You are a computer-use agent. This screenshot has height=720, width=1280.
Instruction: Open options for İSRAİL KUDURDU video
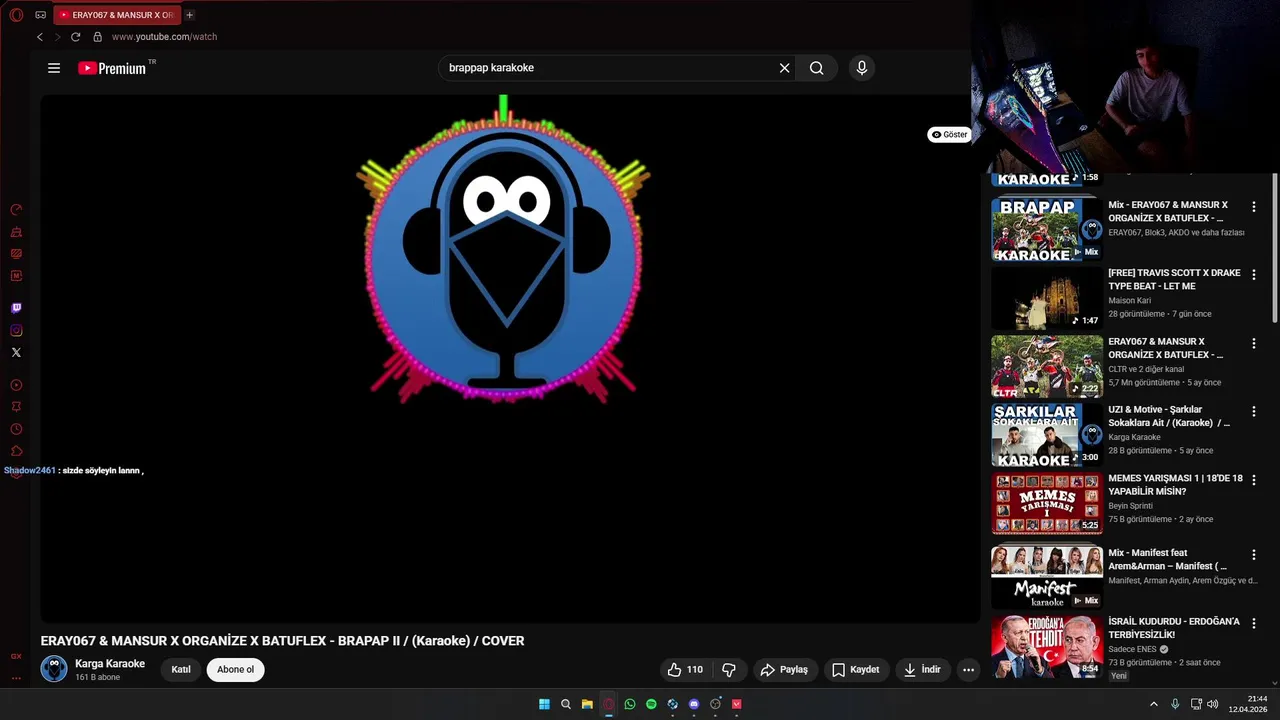[1254, 623]
